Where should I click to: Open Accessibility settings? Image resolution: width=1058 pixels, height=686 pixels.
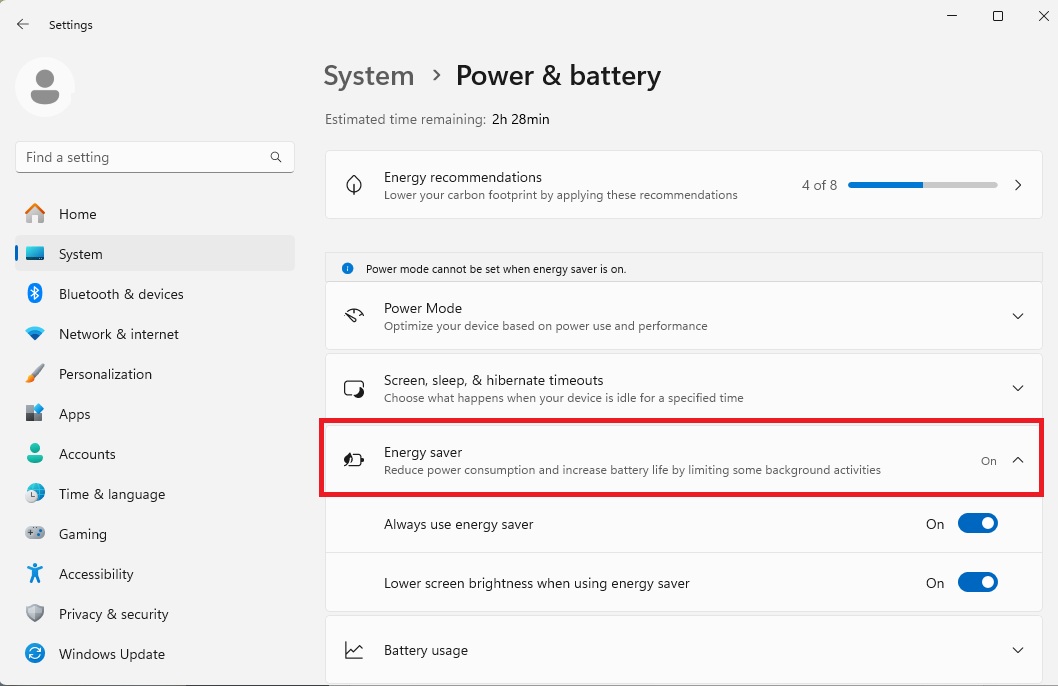pos(155,574)
